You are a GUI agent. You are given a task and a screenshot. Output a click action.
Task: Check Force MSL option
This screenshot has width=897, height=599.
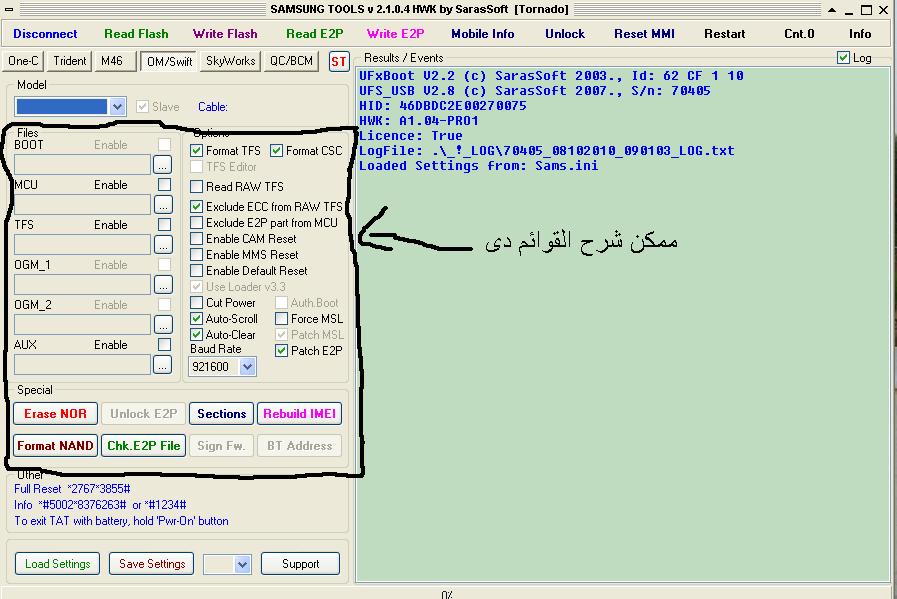(x=281, y=319)
